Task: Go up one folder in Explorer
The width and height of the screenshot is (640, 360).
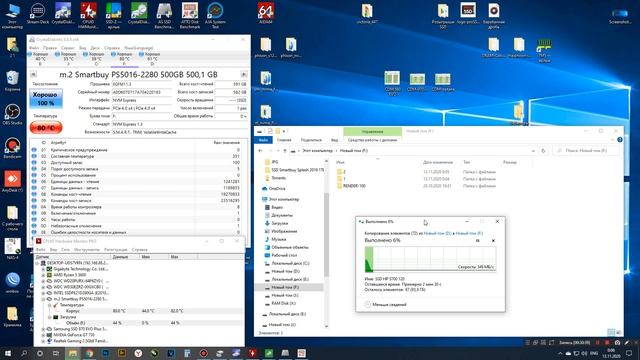Action: pyautogui.click(x=285, y=151)
